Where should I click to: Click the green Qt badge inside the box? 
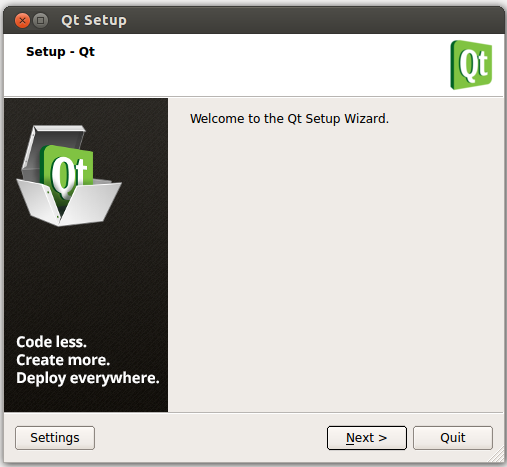pos(67,173)
